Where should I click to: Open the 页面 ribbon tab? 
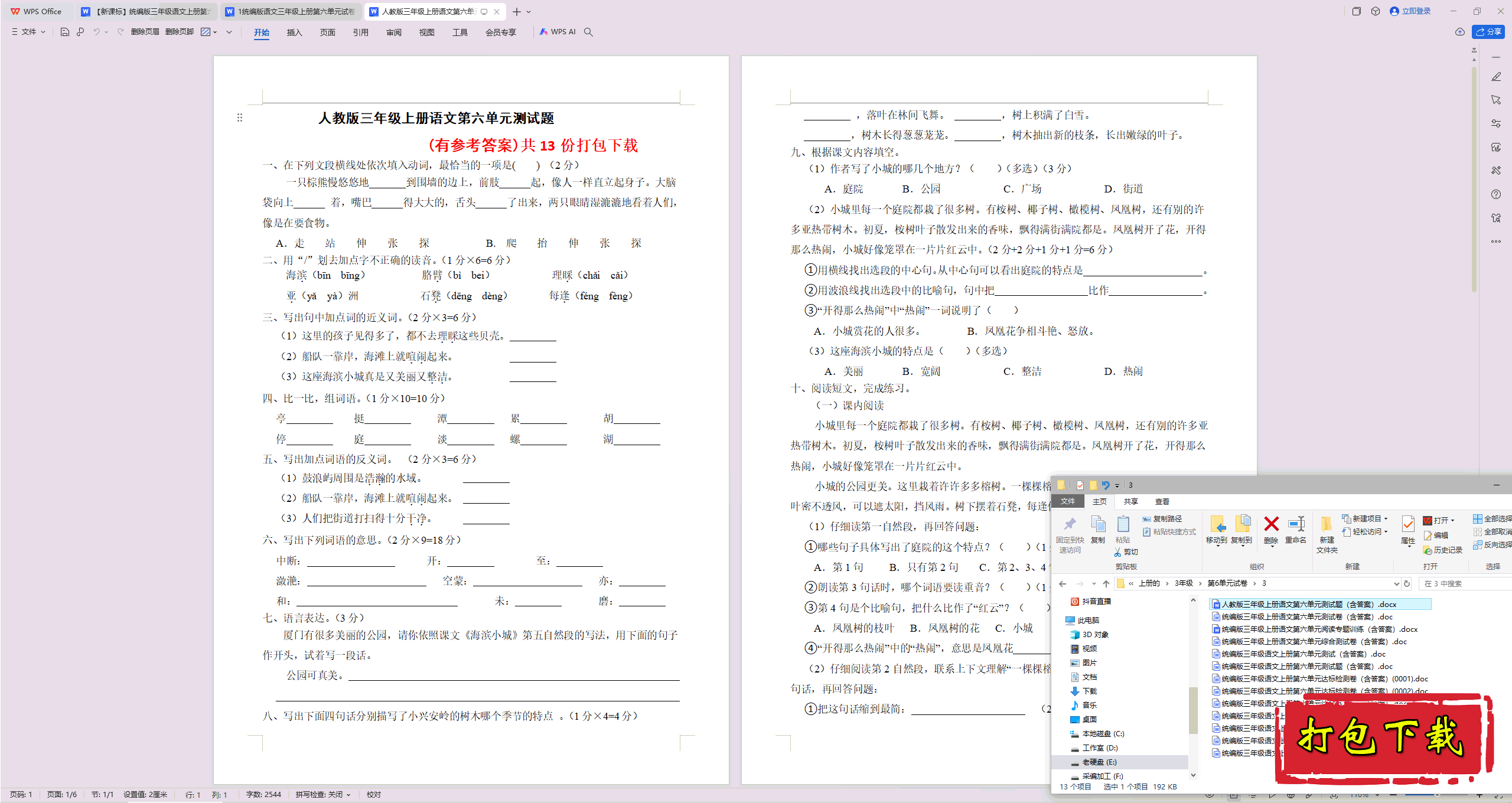(x=327, y=32)
